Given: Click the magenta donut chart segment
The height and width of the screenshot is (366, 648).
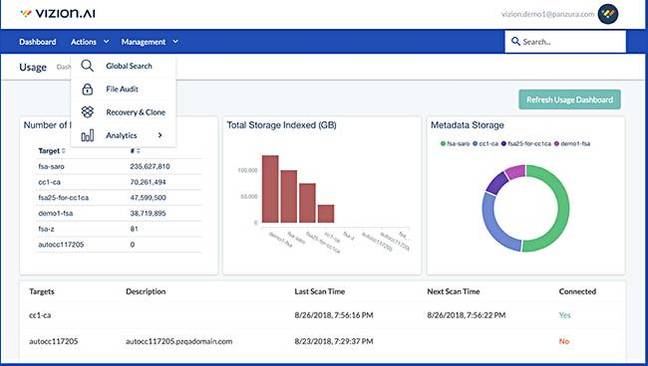Looking at the screenshot, I should (516, 171).
